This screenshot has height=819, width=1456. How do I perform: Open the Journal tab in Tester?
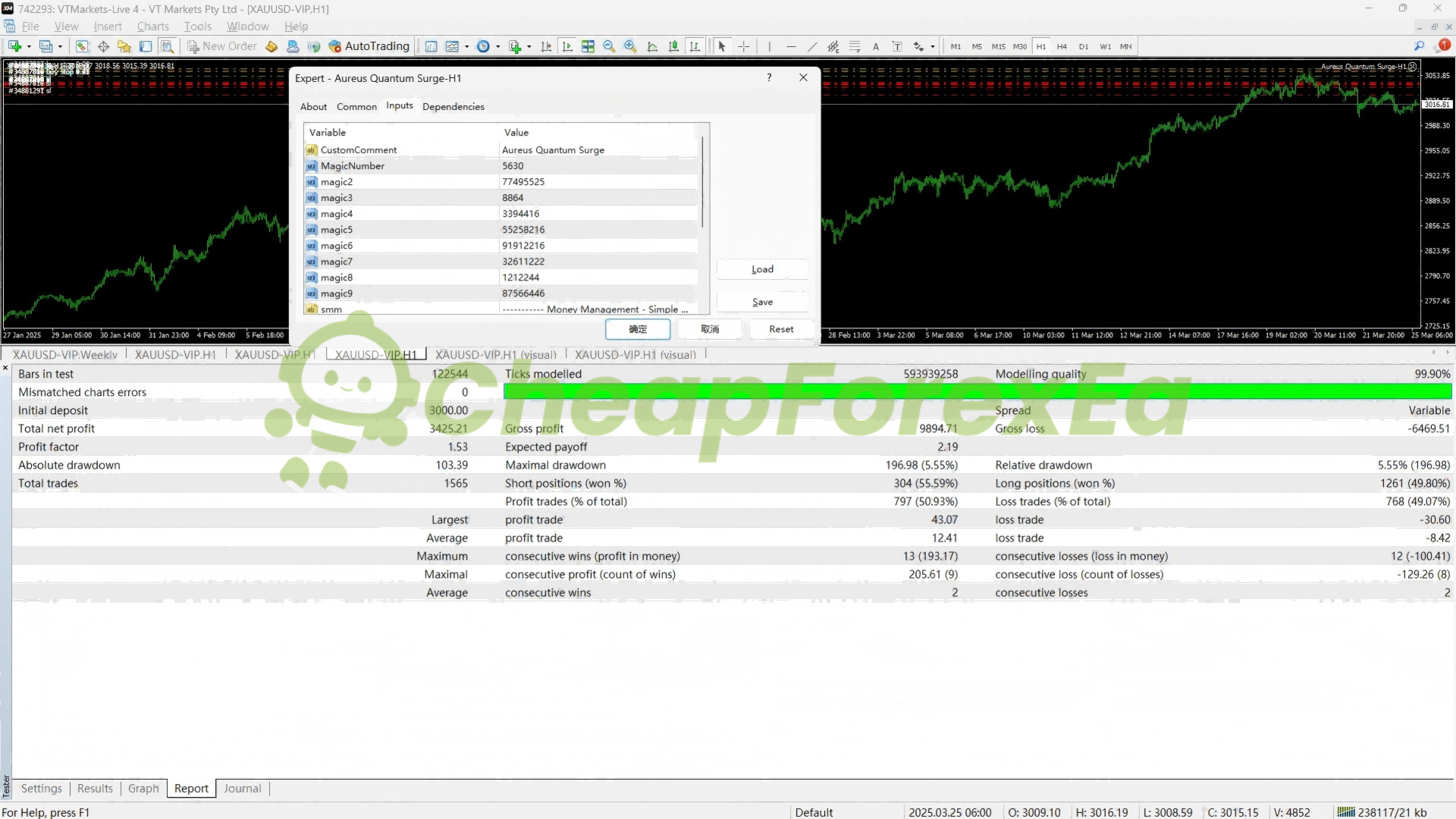[x=243, y=789]
